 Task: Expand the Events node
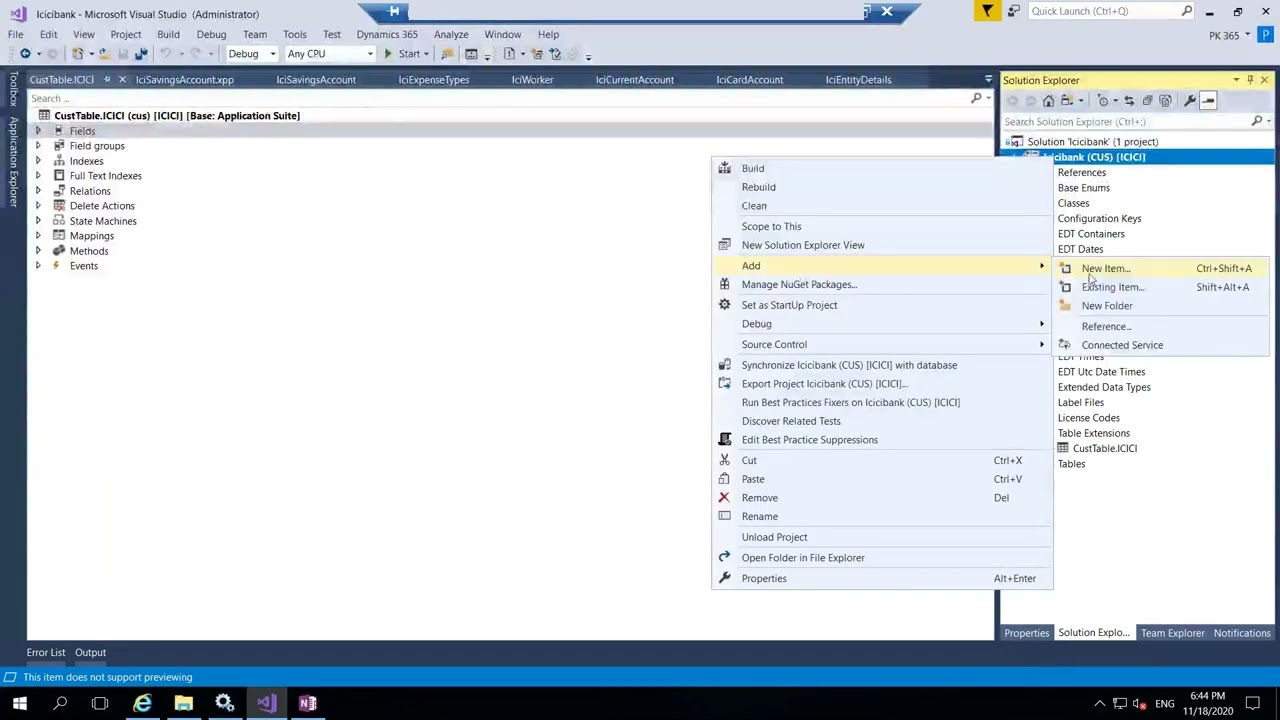coord(38,266)
